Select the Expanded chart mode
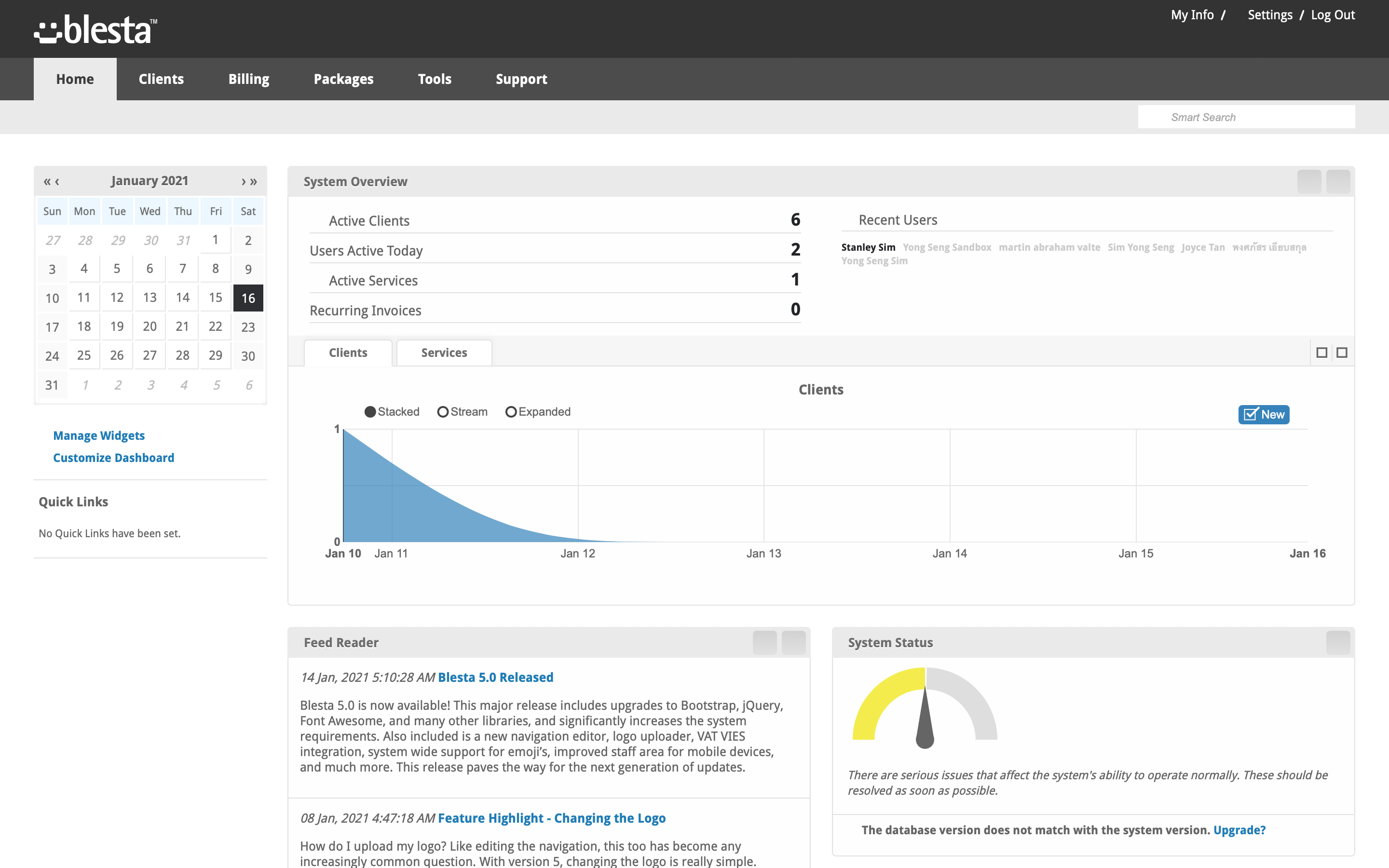 point(538,412)
